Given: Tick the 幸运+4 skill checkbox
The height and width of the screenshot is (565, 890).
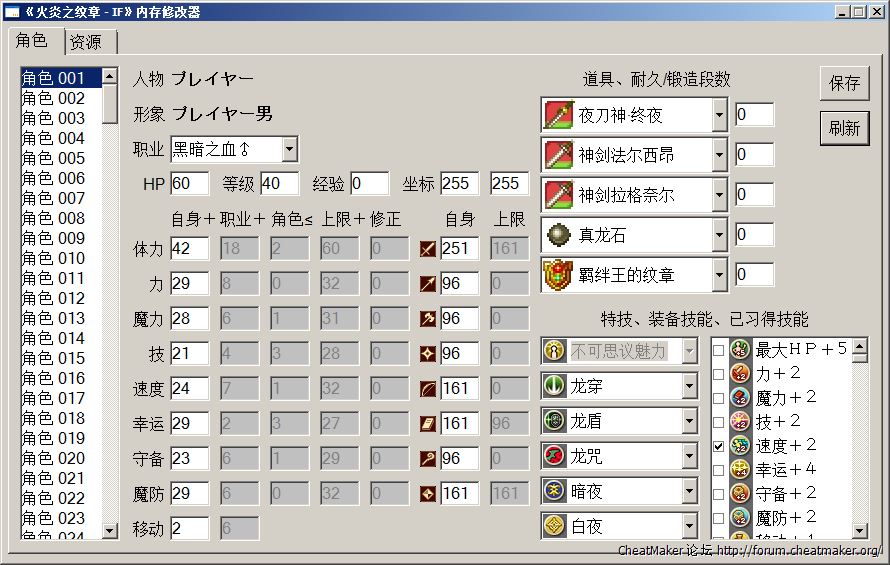Looking at the screenshot, I should (x=719, y=469).
